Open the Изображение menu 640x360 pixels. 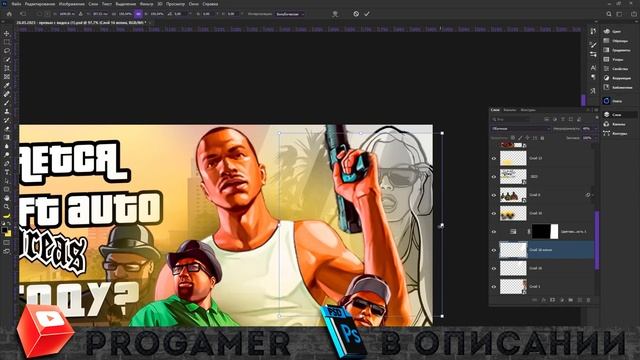pos(71,4)
